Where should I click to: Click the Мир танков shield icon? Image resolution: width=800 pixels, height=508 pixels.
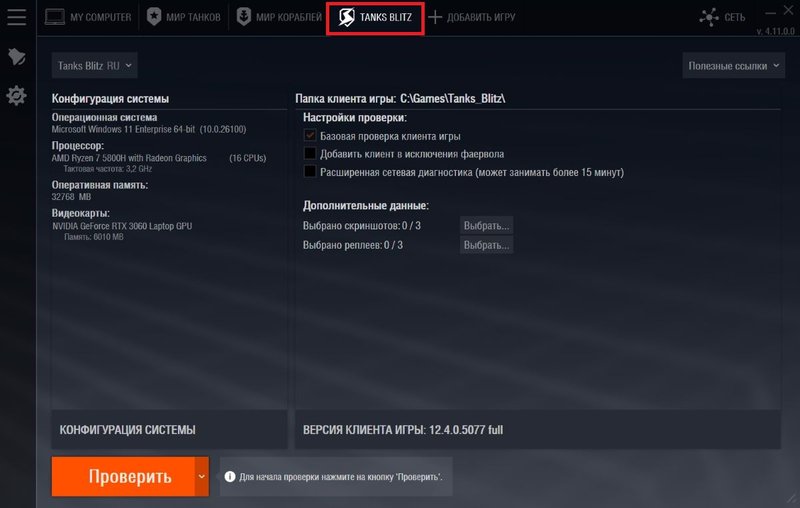(x=153, y=17)
